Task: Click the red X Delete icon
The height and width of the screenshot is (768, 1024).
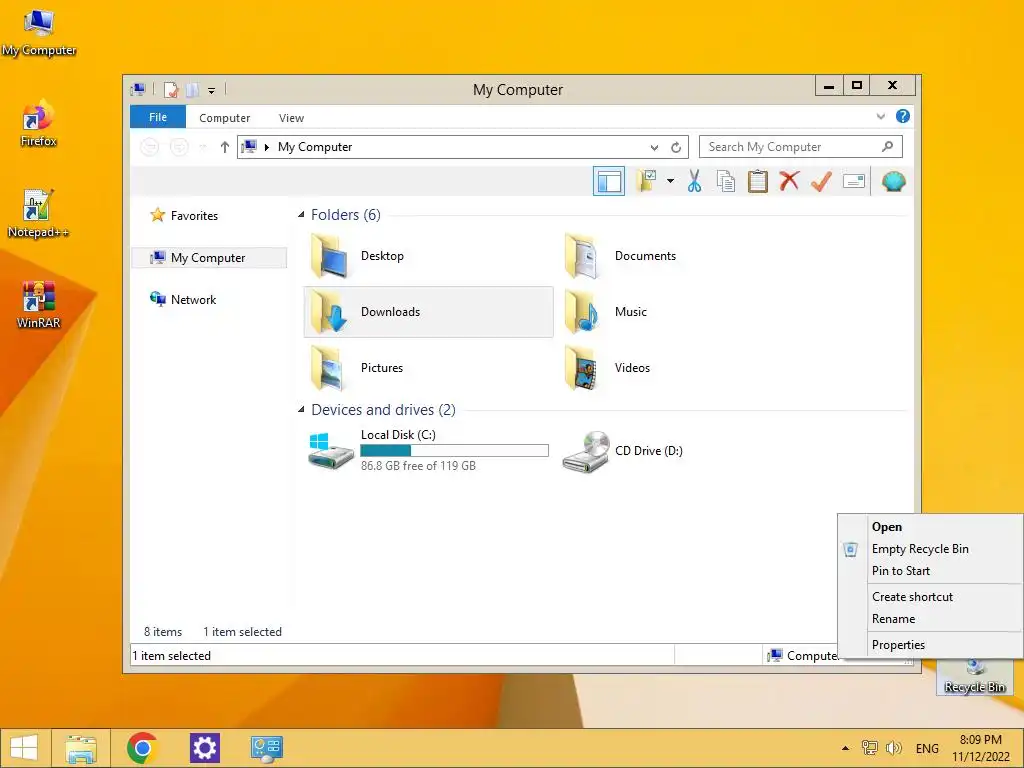Action: point(789,181)
